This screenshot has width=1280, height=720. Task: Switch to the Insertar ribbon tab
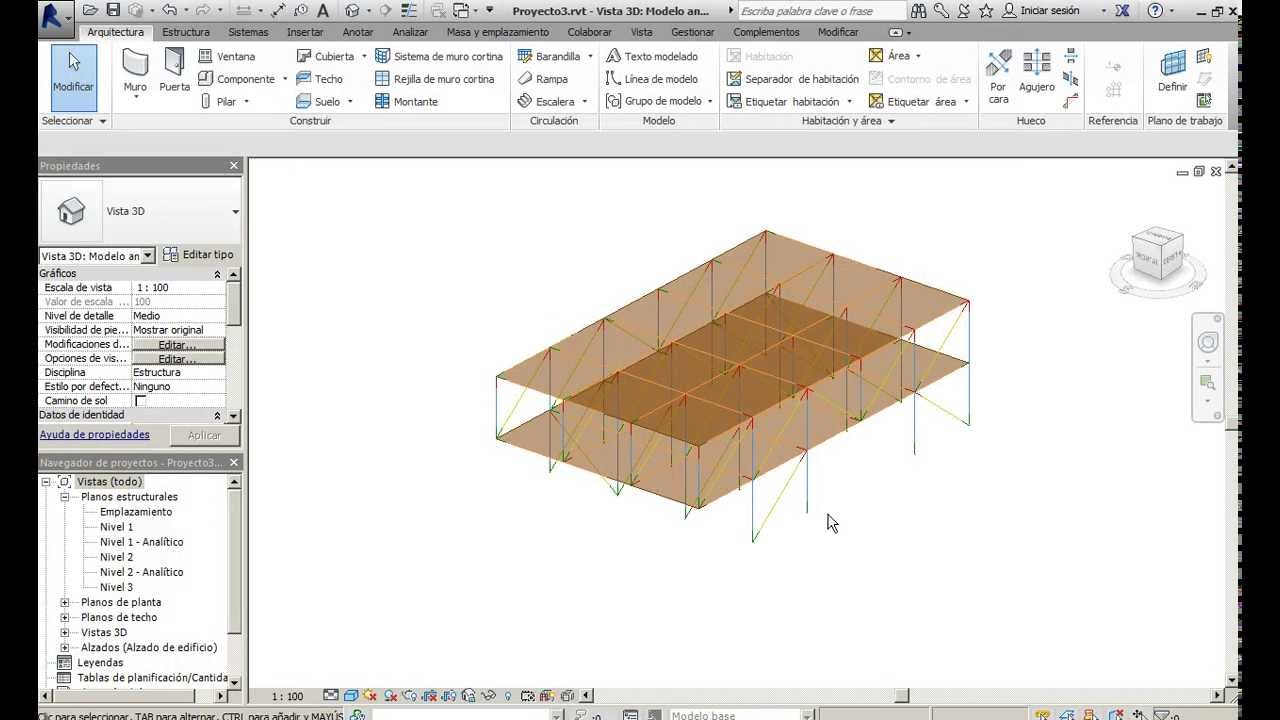(305, 32)
